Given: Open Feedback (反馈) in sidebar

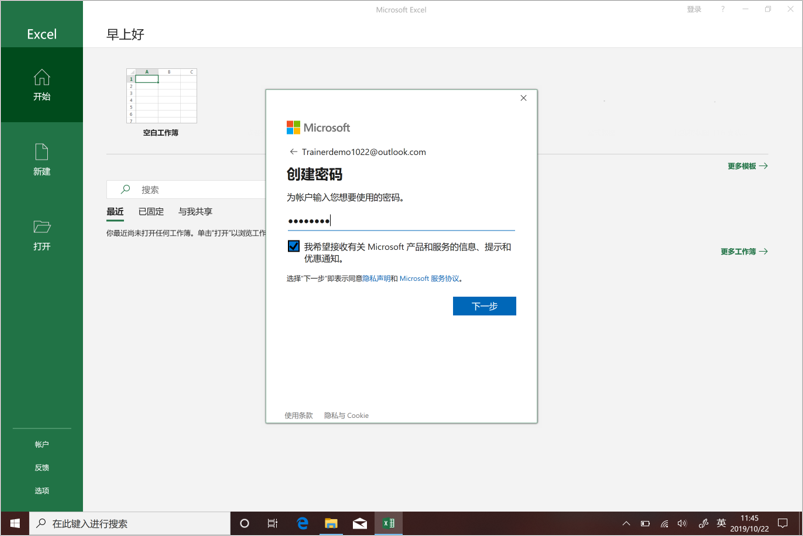Looking at the screenshot, I should tap(41, 467).
